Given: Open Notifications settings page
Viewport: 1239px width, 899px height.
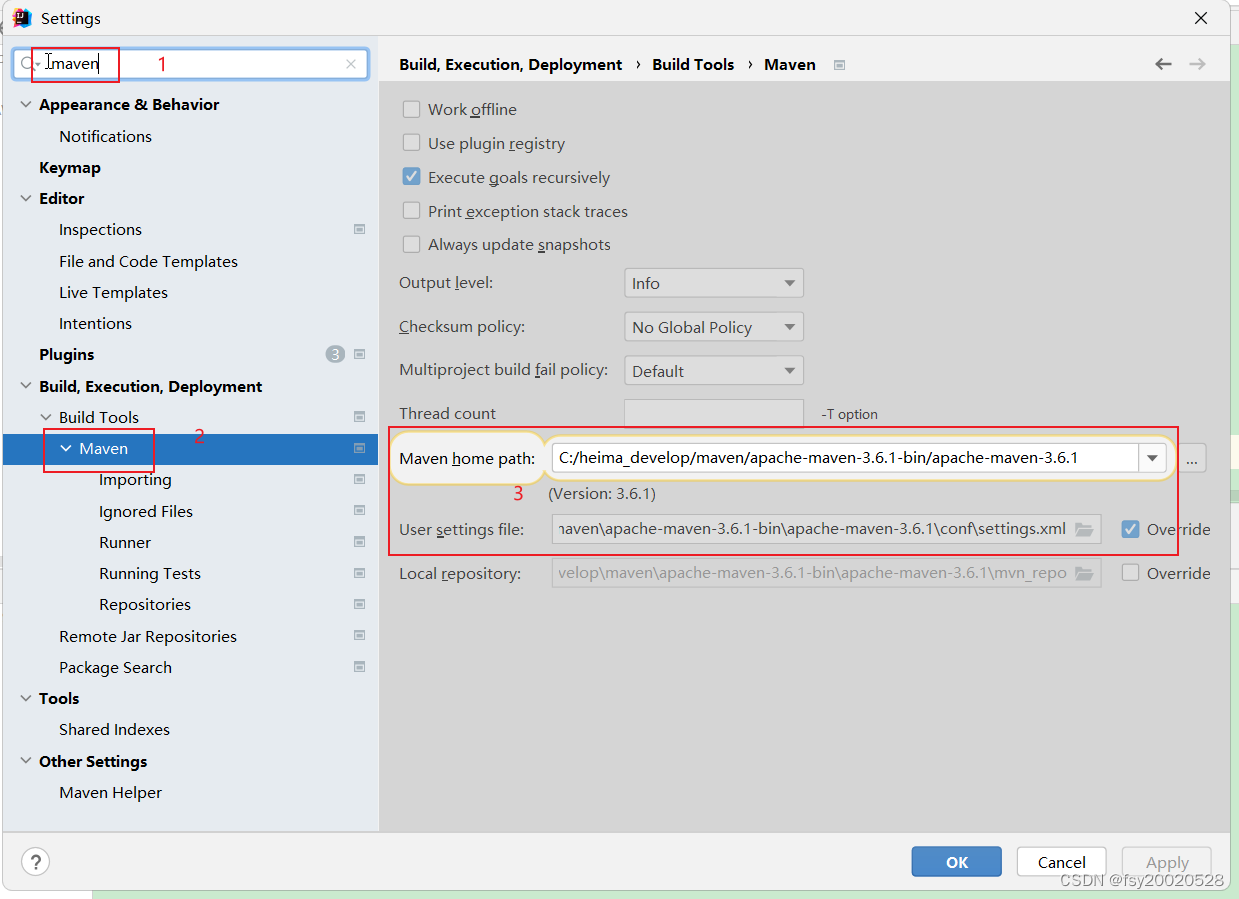Looking at the screenshot, I should [105, 136].
